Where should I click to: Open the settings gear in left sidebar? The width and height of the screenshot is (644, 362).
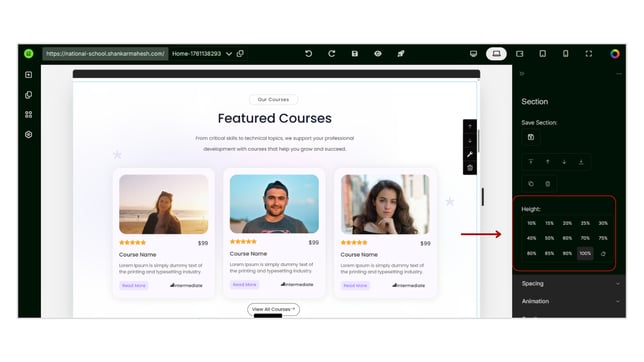click(28, 134)
